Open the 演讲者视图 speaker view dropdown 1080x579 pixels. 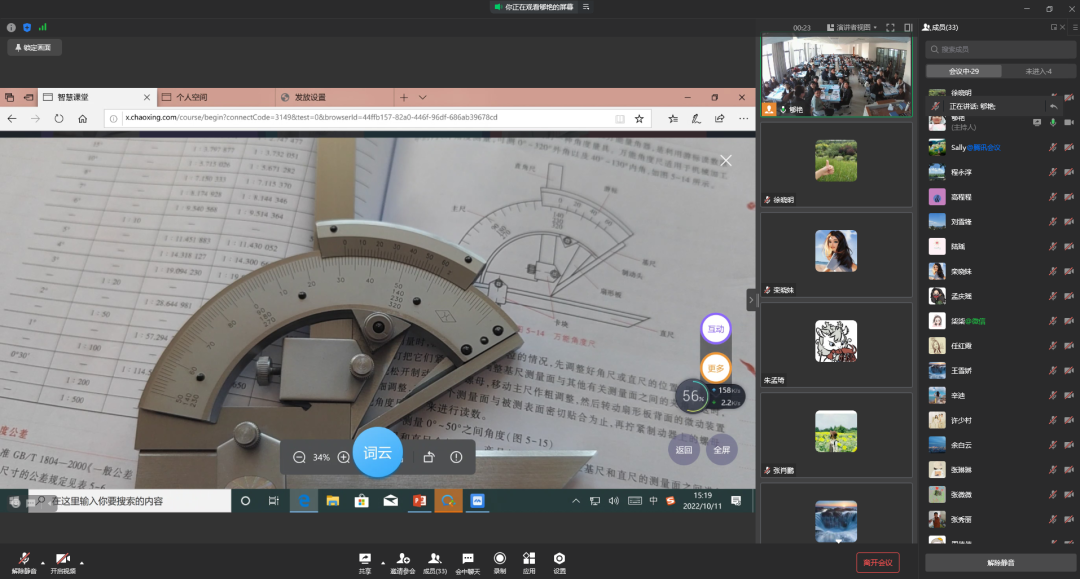pyautogui.click(x=851, y=28)
